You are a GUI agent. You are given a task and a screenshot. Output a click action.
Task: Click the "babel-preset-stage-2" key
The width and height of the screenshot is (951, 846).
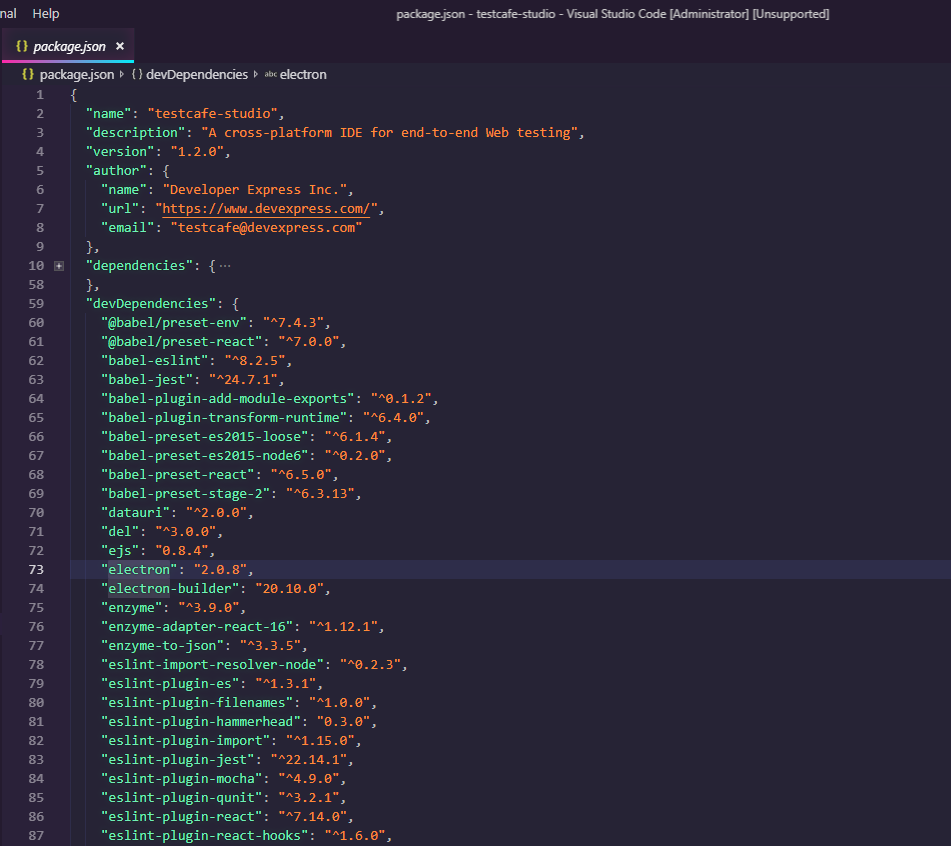(185, 494)
